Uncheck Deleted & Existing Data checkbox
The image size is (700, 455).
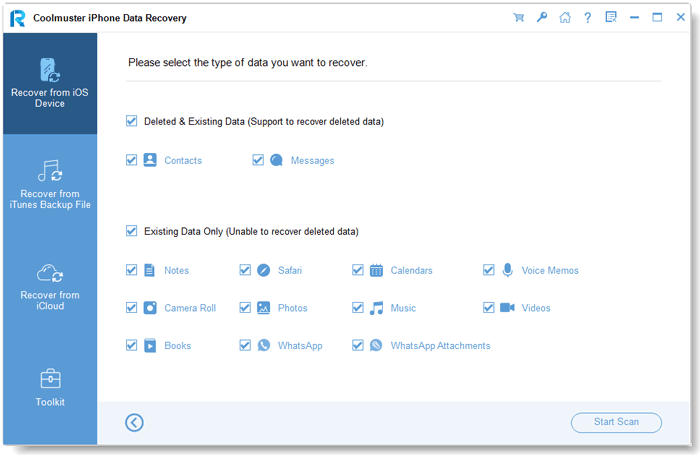131,121
